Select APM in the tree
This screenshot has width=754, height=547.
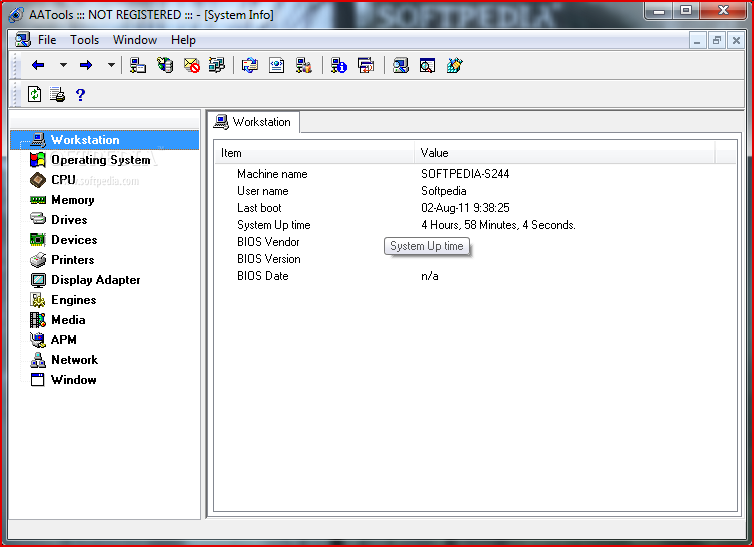(x=63, y=340)
